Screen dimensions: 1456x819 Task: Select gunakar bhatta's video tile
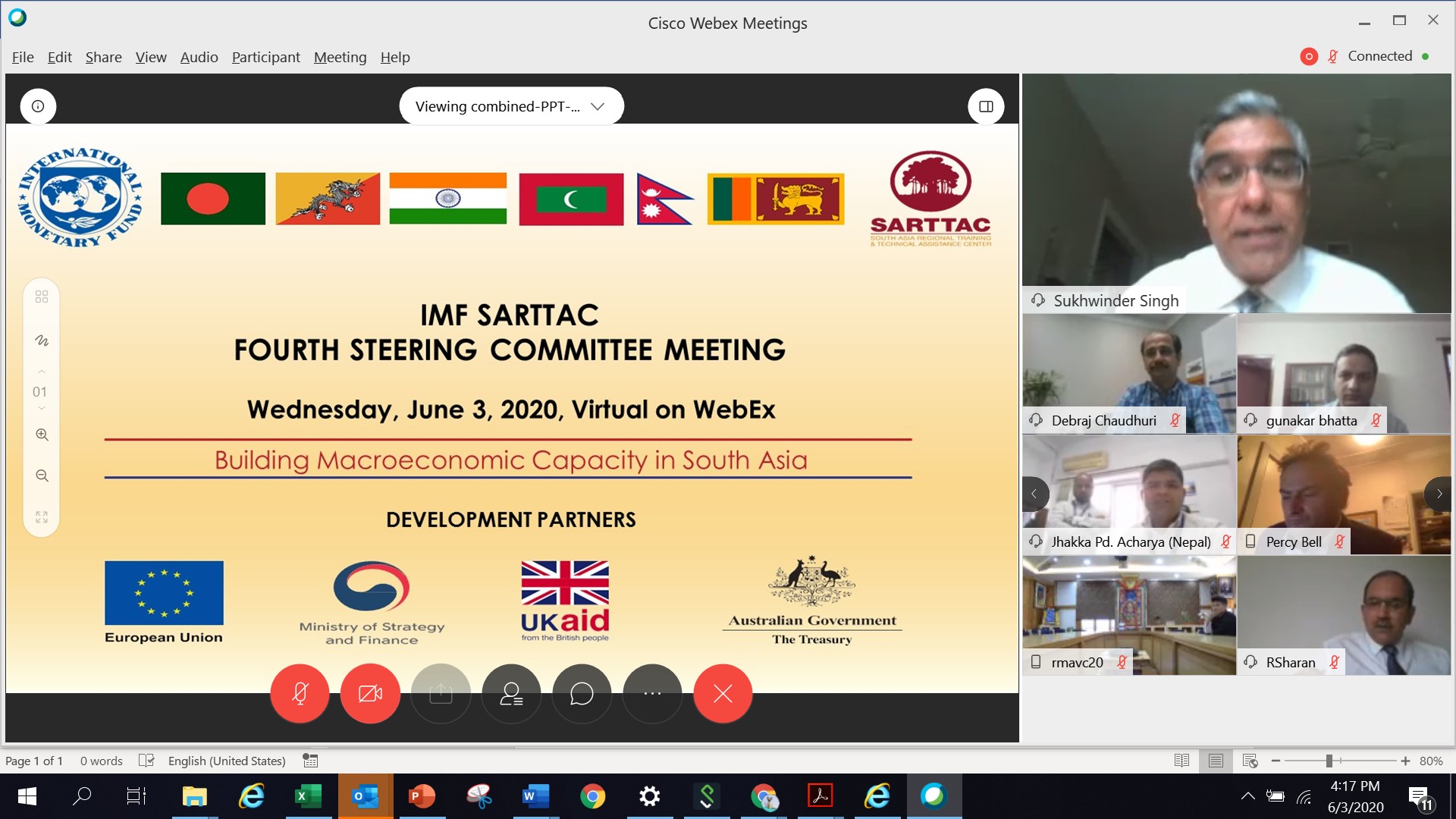tap(1344, 373)
